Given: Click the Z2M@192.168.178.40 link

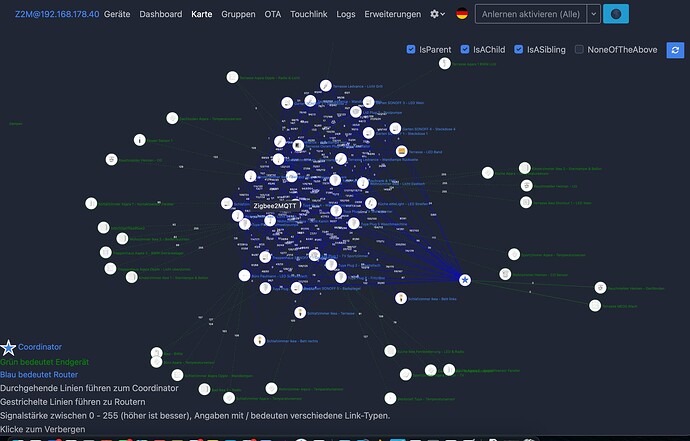Looking at the screenshot, I should (x=57, y=14).
